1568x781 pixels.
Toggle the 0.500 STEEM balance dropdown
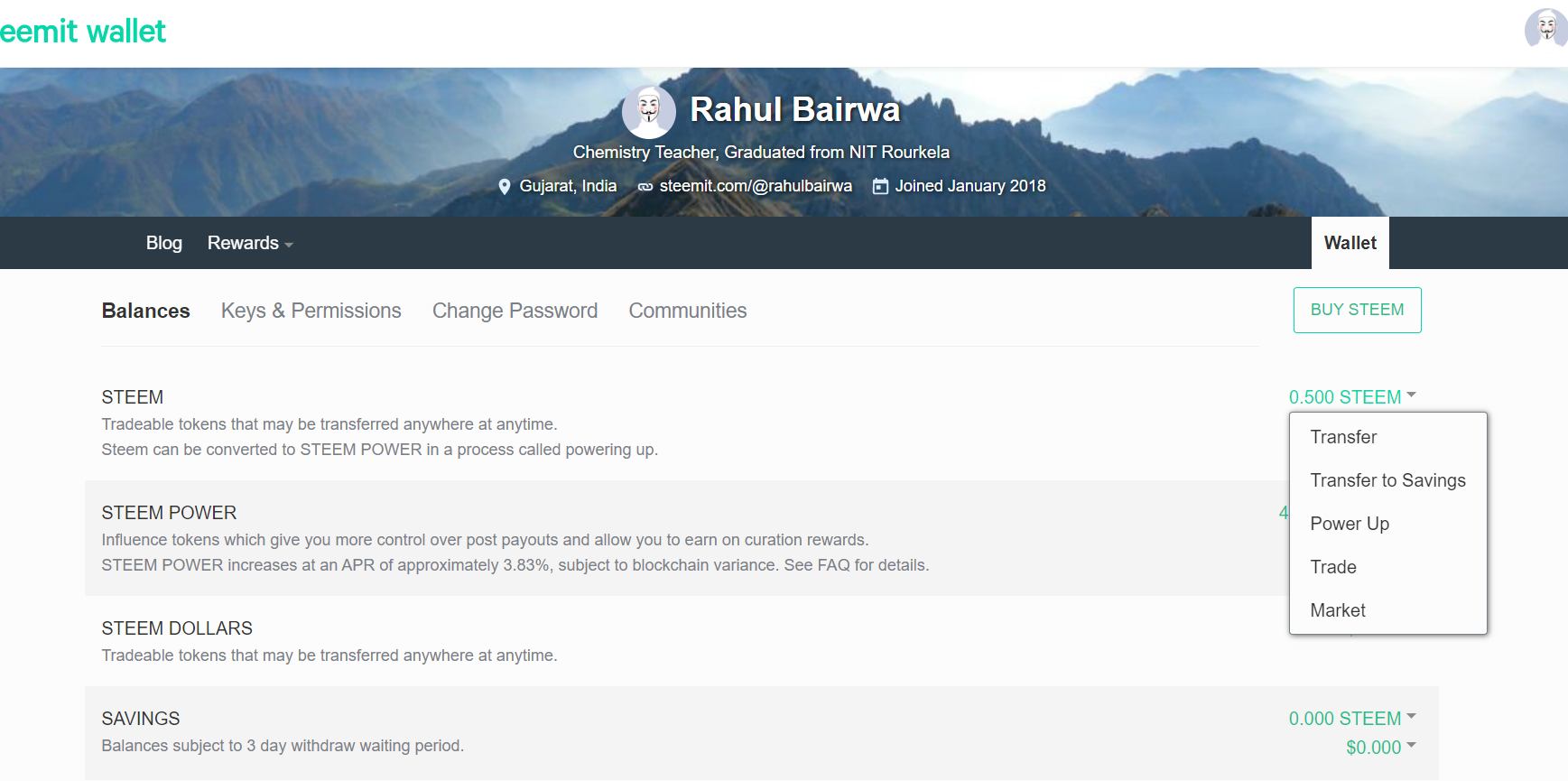(1352, 397)
